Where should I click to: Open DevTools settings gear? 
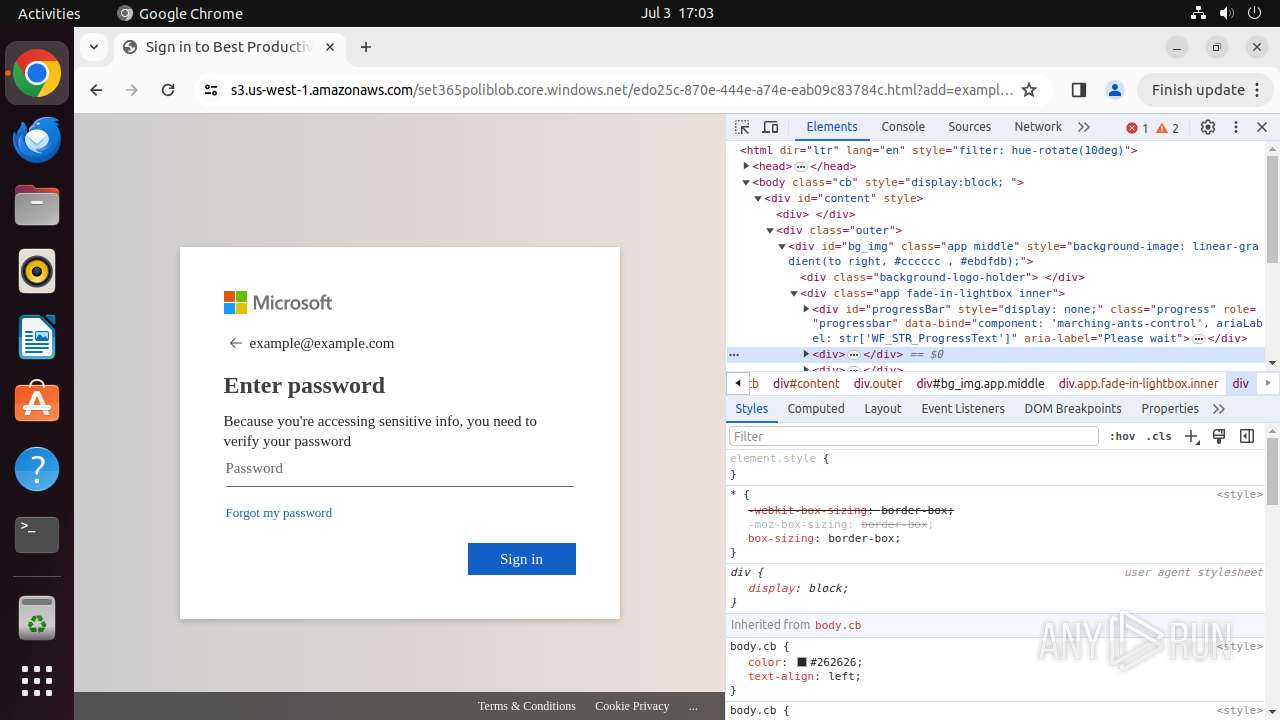point(1208,127)
